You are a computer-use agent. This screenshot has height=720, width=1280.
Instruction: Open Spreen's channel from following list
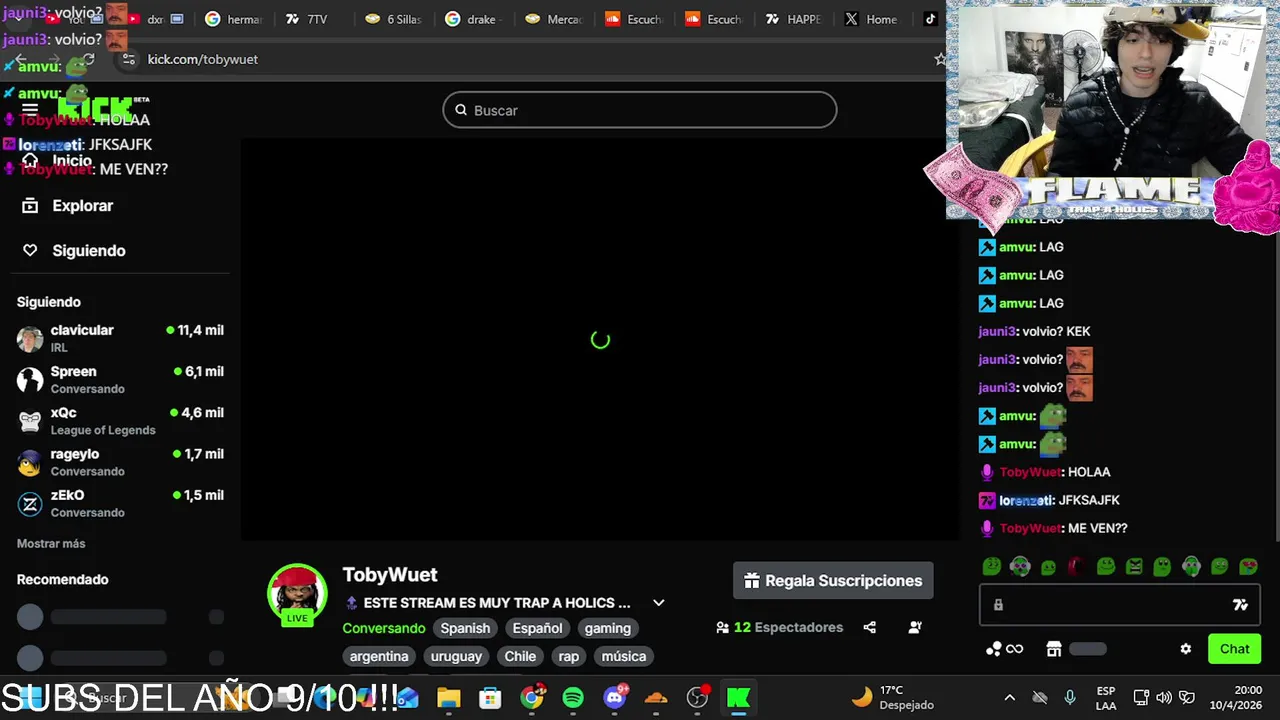[x=120, y=379]
